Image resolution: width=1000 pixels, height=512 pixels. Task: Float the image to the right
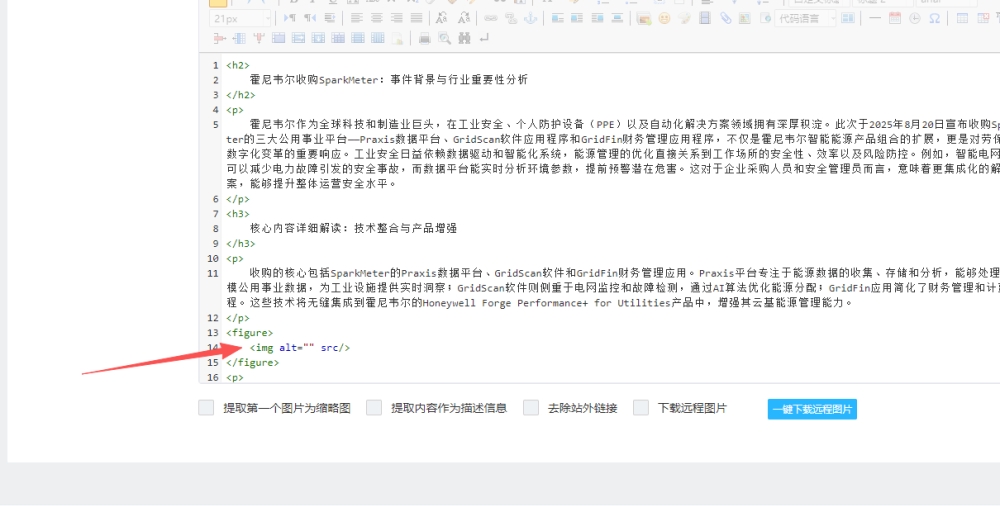597,18
